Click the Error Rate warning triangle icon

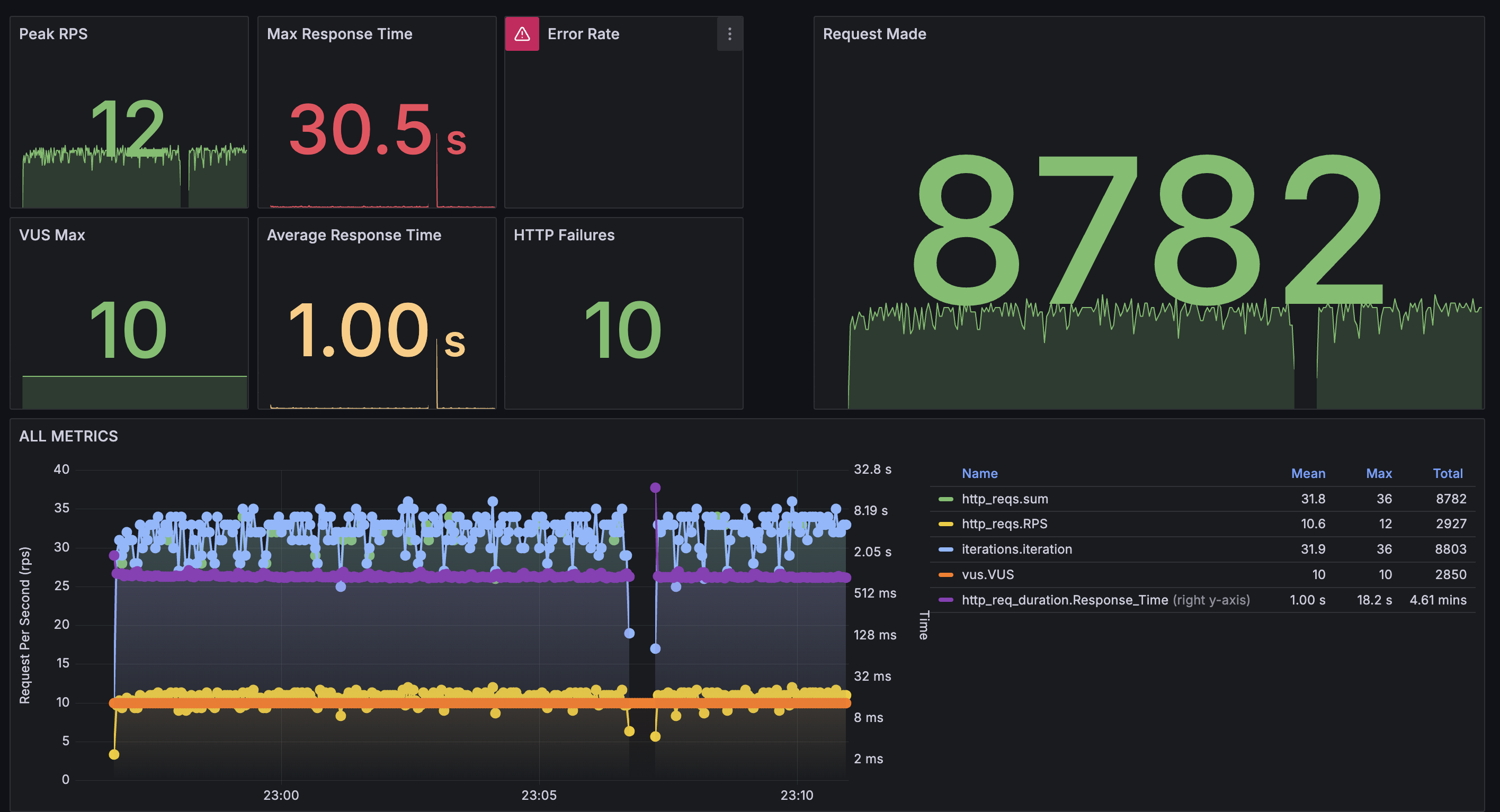522,34
